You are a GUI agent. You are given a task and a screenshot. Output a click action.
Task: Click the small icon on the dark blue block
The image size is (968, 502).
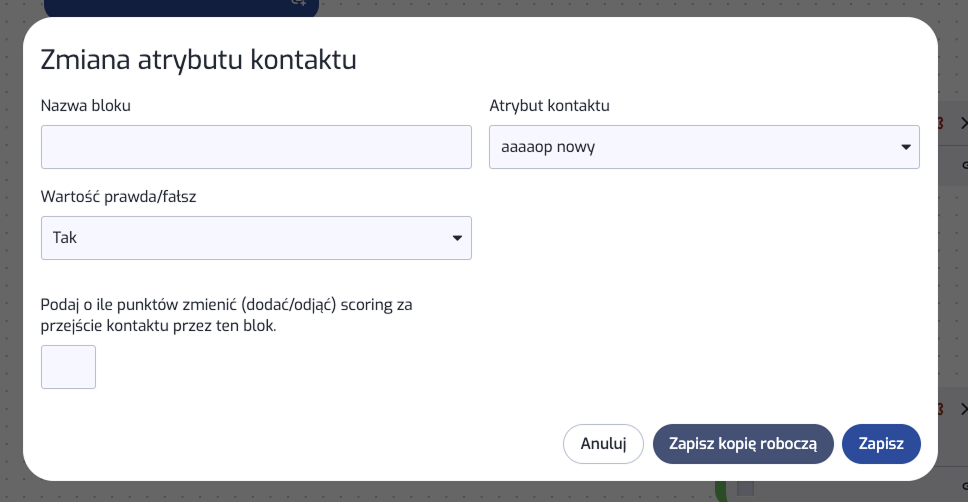297,4
